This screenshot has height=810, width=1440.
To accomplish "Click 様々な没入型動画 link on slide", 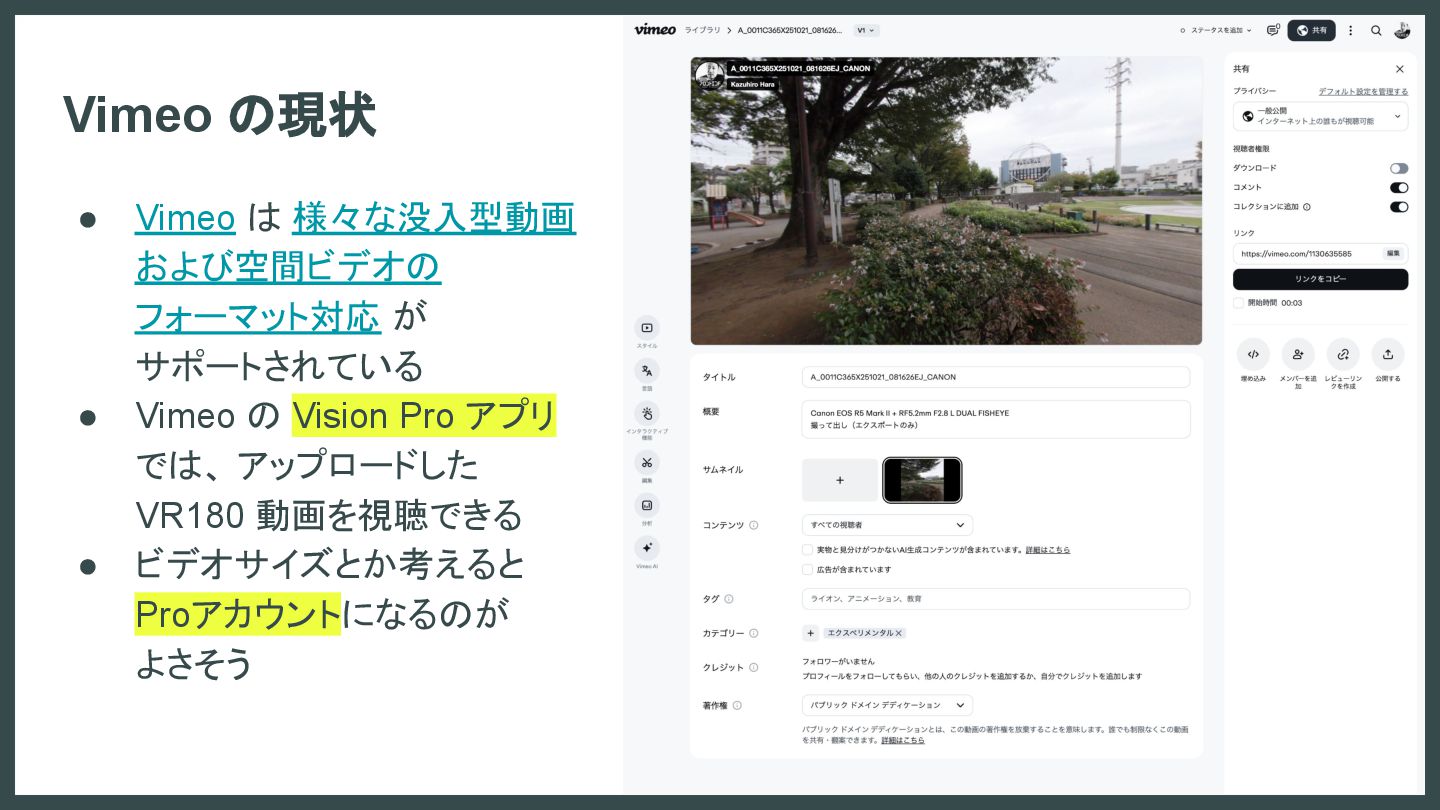I will tap(434, 217).
